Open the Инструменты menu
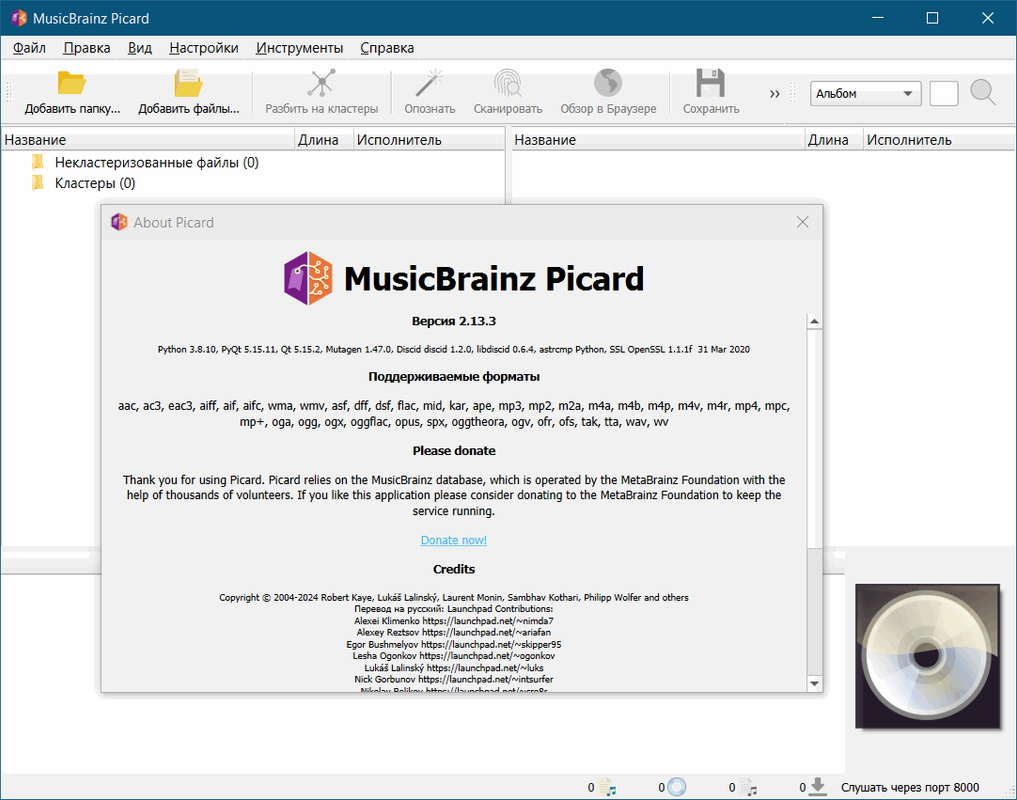Viewport: 1017px width, 800px height. click(x=299, y=48)
